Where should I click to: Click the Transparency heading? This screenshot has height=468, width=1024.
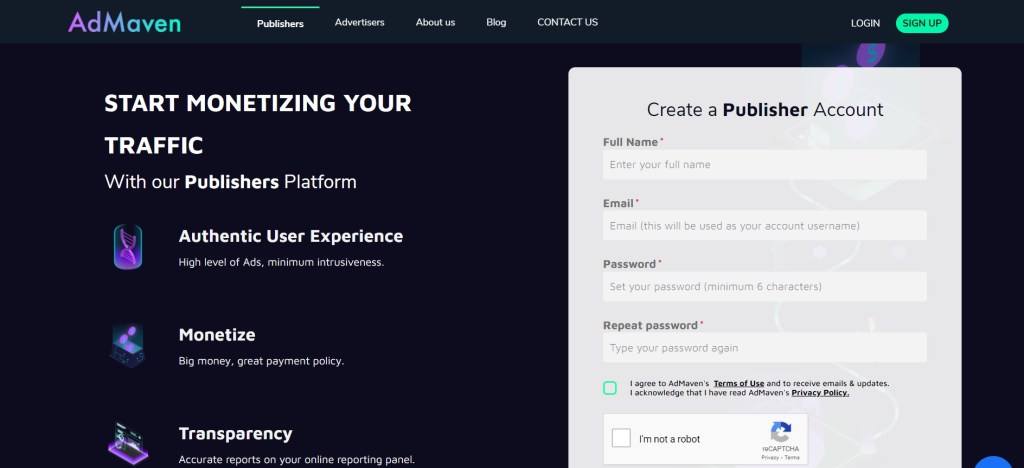[x=236, y=434]
